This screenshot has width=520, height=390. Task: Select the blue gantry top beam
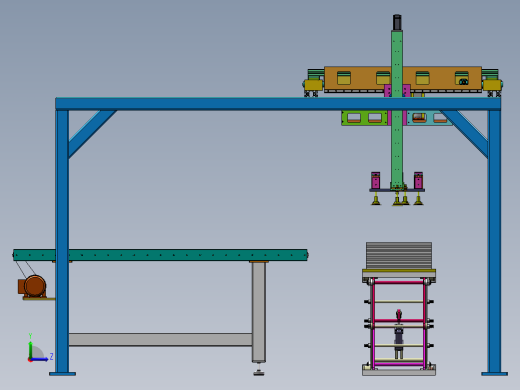[x=278, y=104]
